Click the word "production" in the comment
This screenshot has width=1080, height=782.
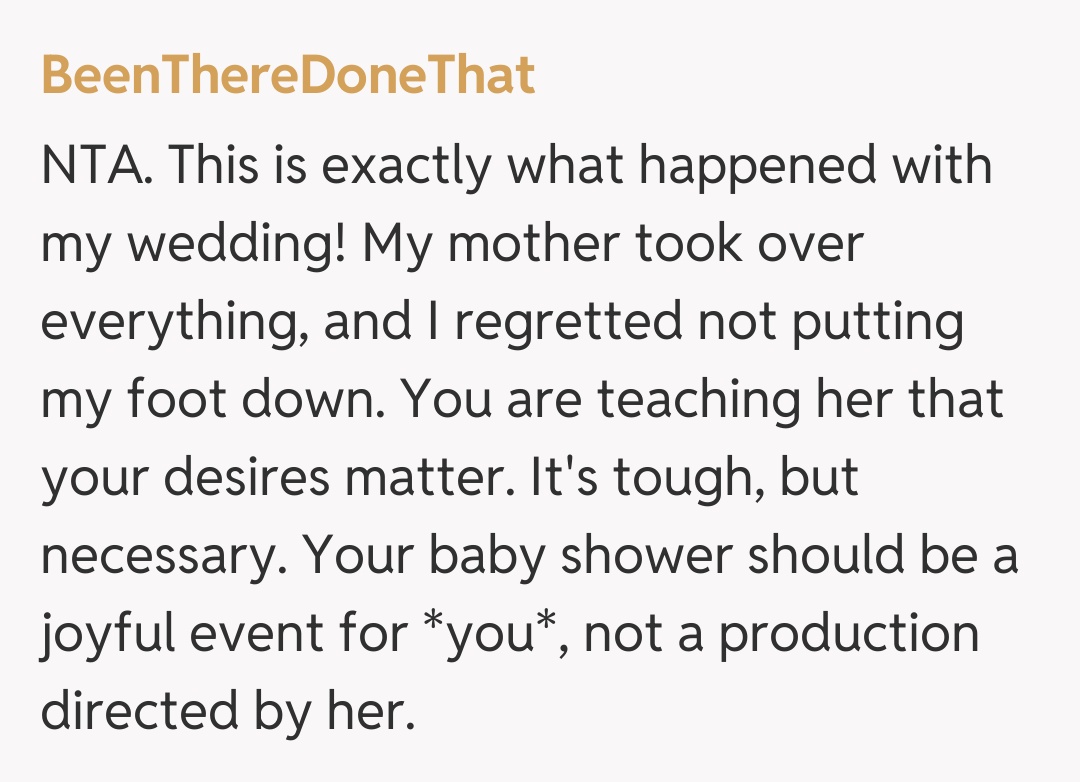pyautogui.click(x=849, y=636)
